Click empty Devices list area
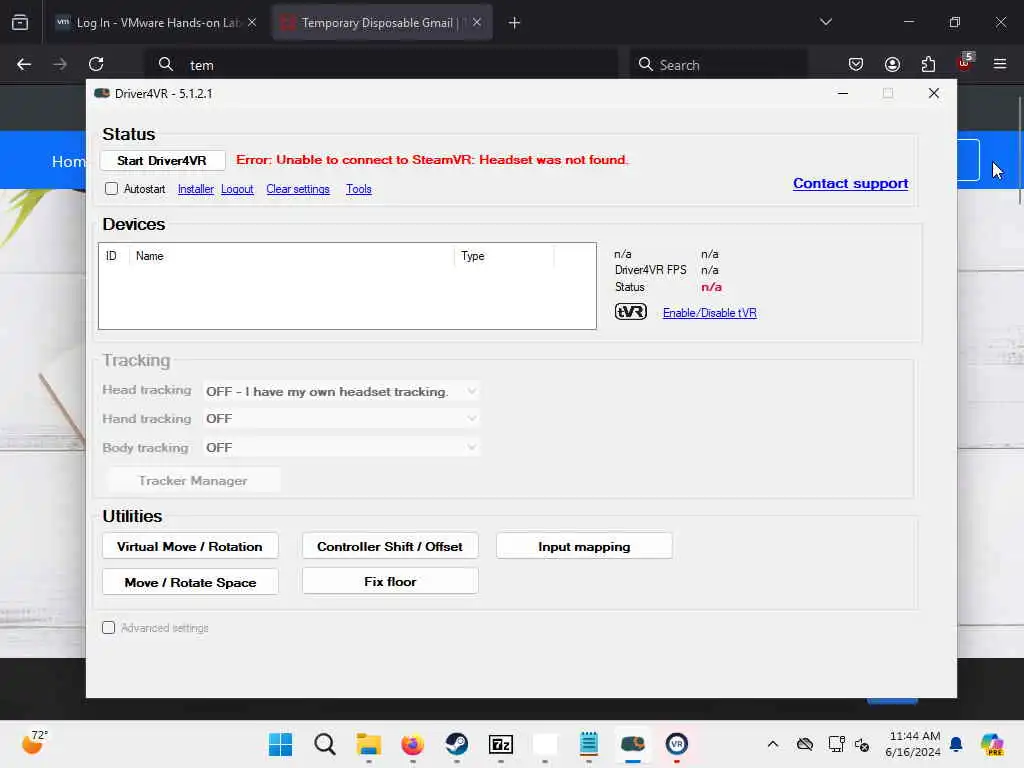 [x=347, y=297]
